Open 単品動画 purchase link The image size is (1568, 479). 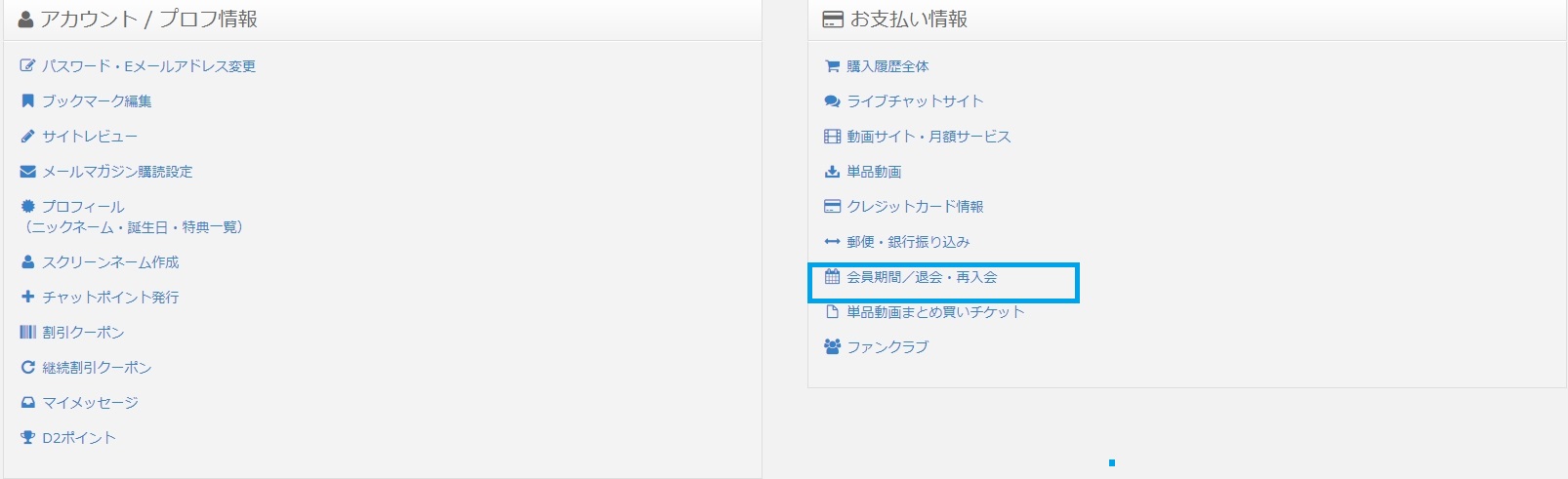(874, 172)
